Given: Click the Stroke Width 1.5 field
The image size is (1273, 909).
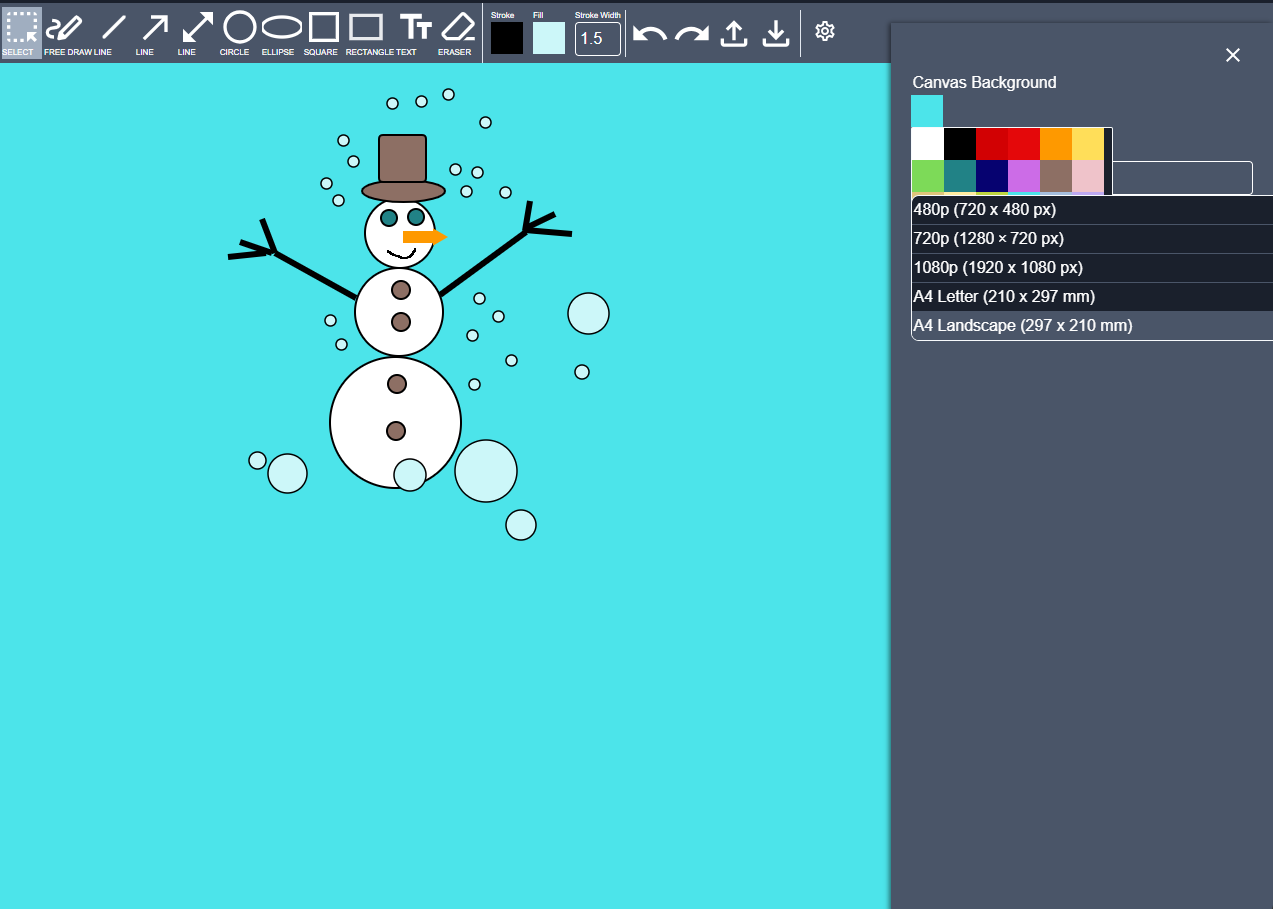Looking at the screenshot, I should (x=598, y=39).
